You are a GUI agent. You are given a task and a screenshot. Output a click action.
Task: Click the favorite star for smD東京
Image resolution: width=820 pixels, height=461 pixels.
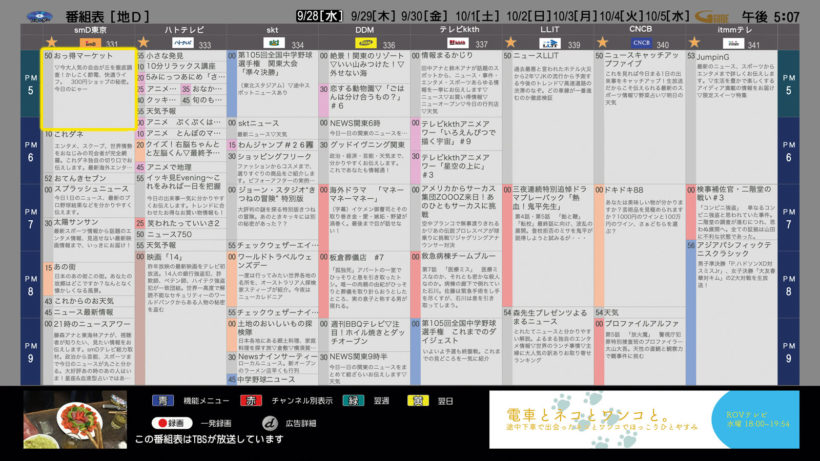coord(51,42)
